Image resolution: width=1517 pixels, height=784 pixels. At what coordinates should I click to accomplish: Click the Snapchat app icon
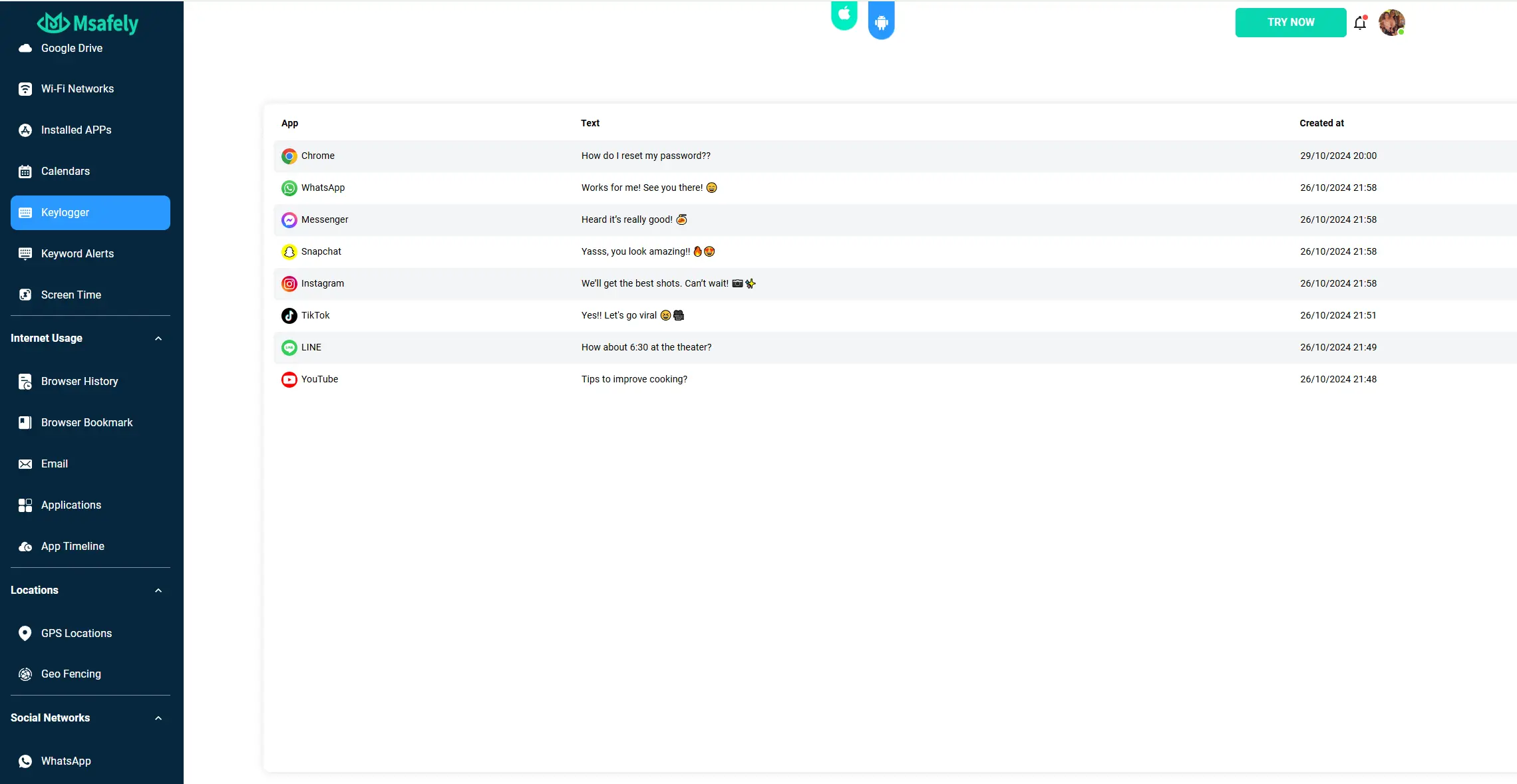click(289, 252)
